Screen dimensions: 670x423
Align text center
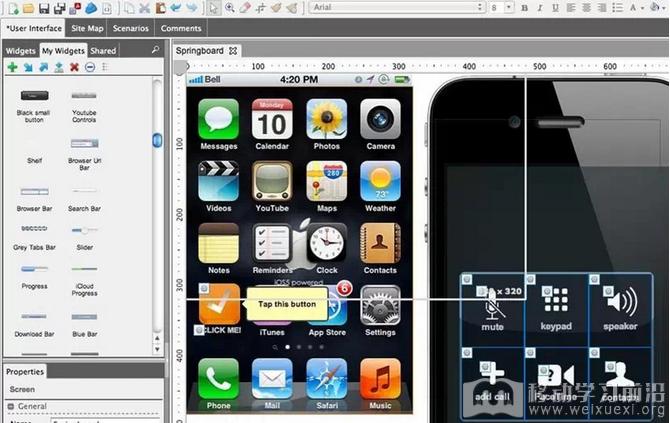pos(587,8)
